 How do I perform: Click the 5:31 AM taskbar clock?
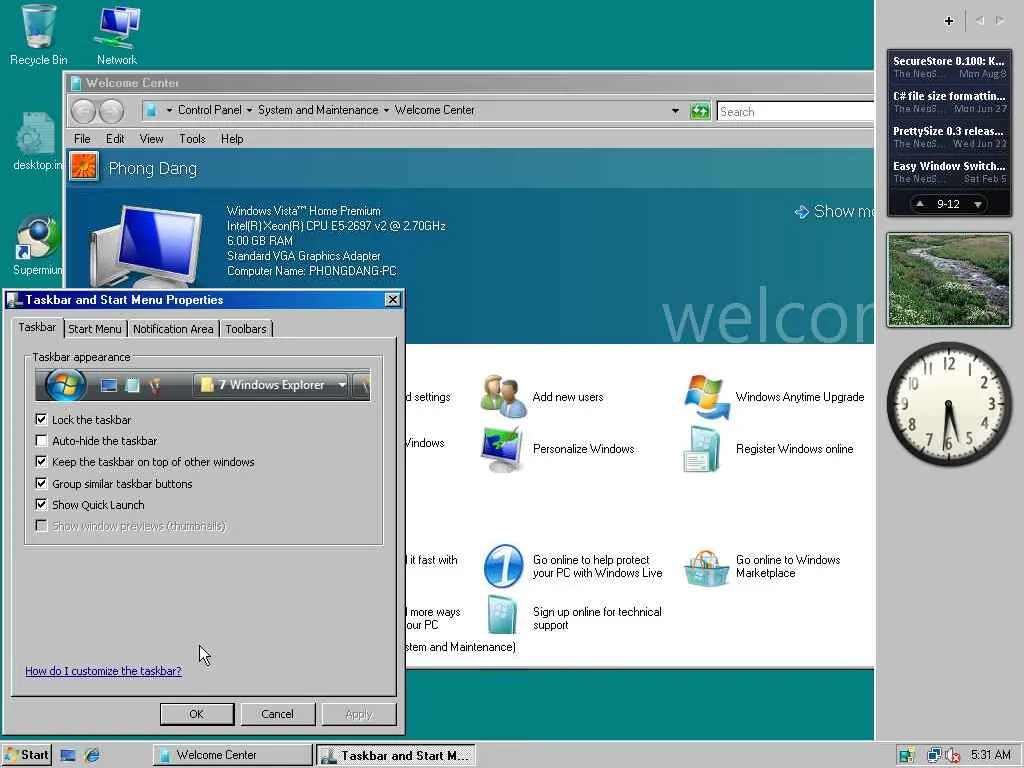click(x=990, y=755)
